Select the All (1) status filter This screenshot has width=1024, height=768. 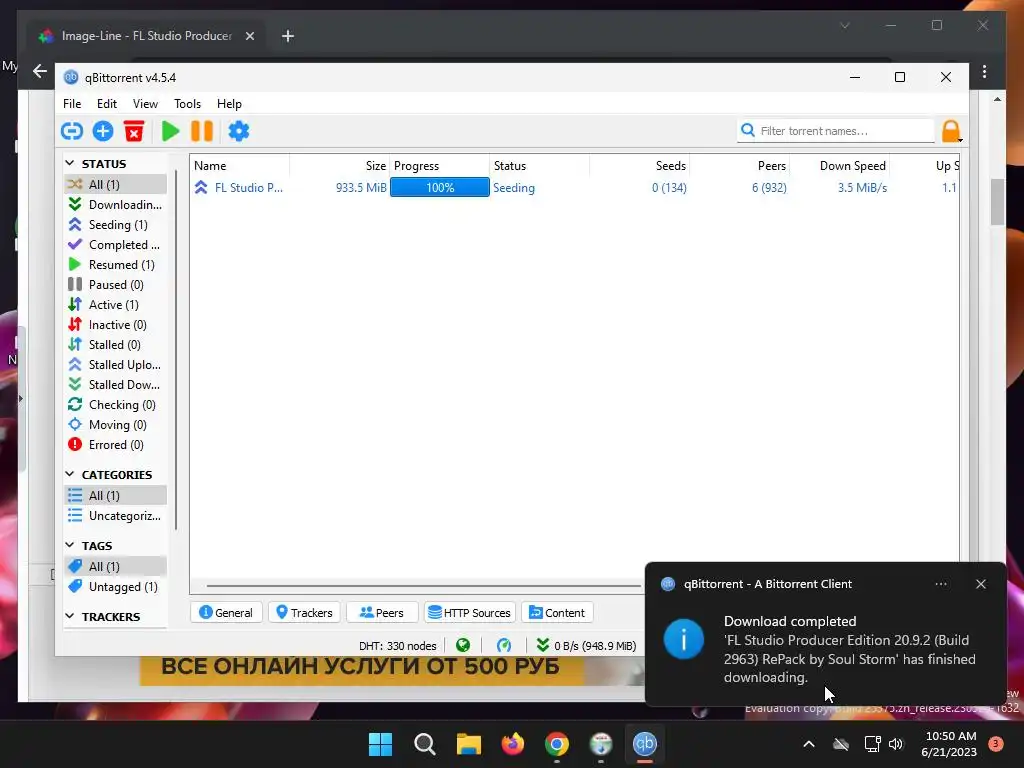click(116, 184)
